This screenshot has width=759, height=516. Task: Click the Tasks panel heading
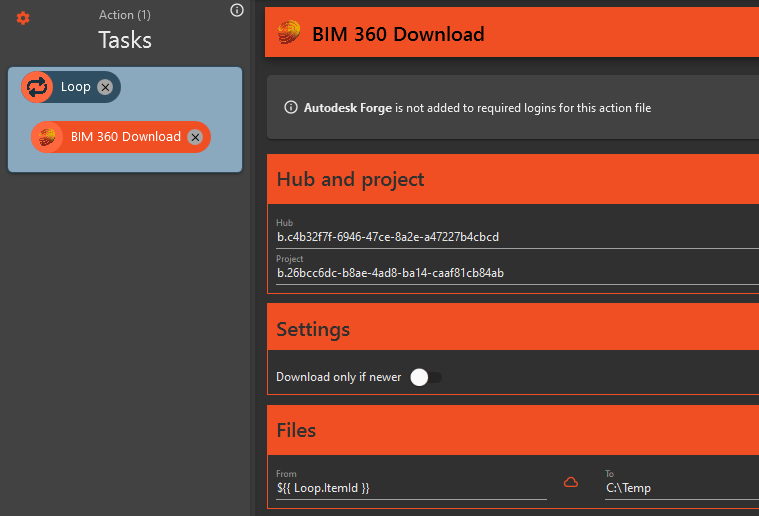125,40
